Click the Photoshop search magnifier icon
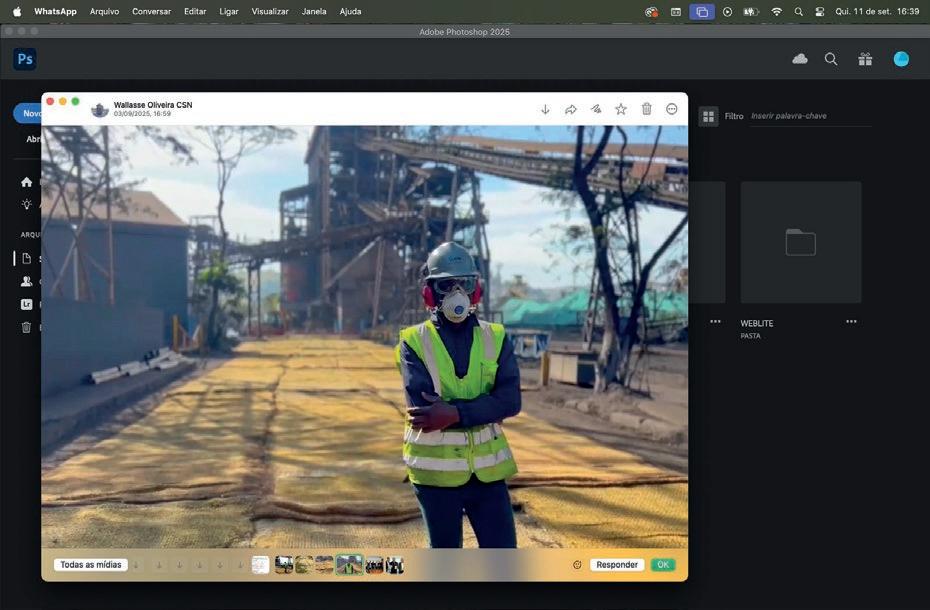 [831, 59]
